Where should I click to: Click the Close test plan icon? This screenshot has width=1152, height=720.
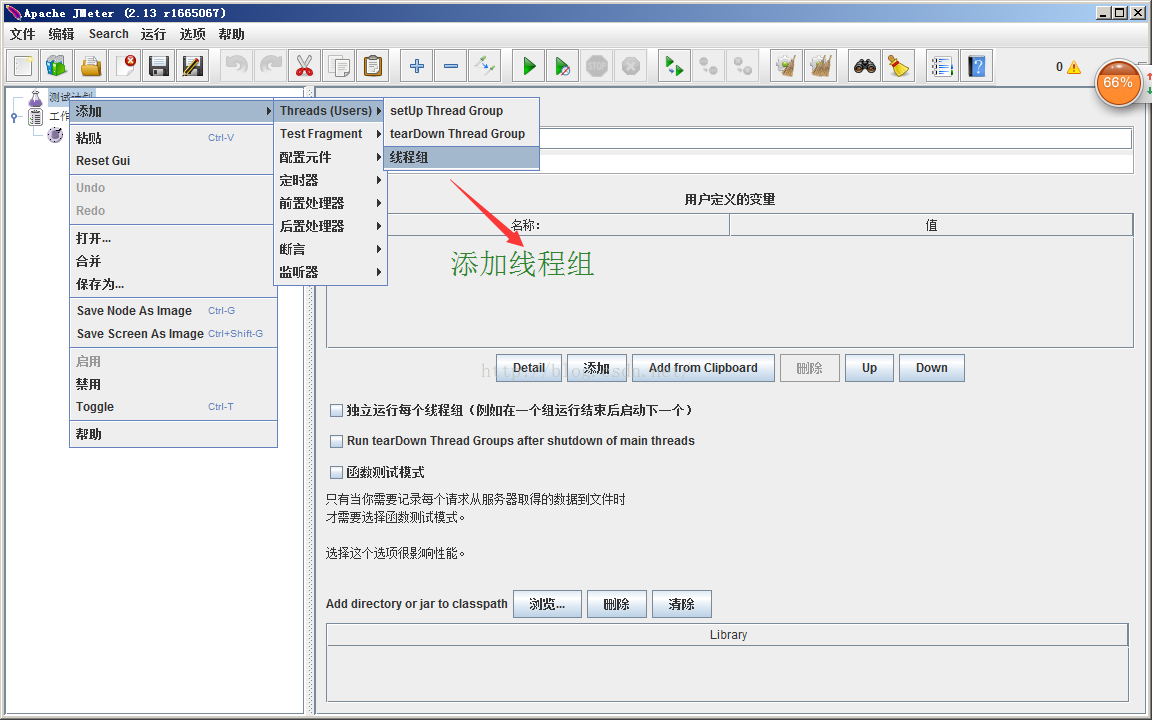point(125,66)
